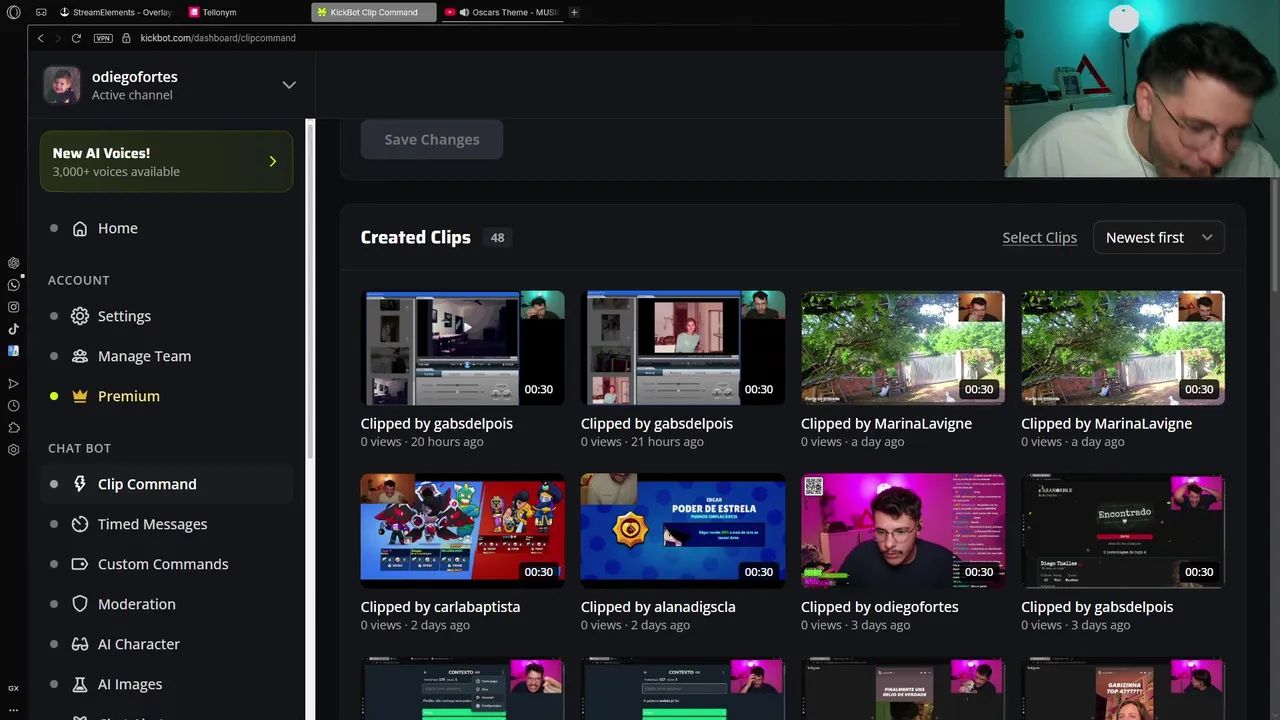Play alanadigscla Poder de Estrela clip
This screenshot has height=720, width=1280.
(683, 531)
